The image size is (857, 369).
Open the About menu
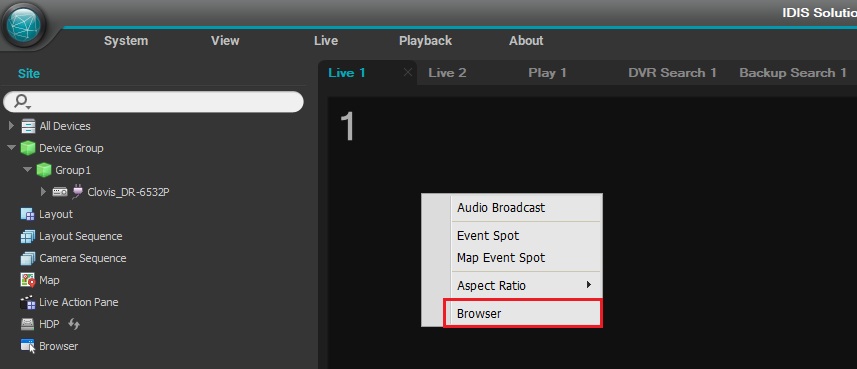[x=526, y=41]
